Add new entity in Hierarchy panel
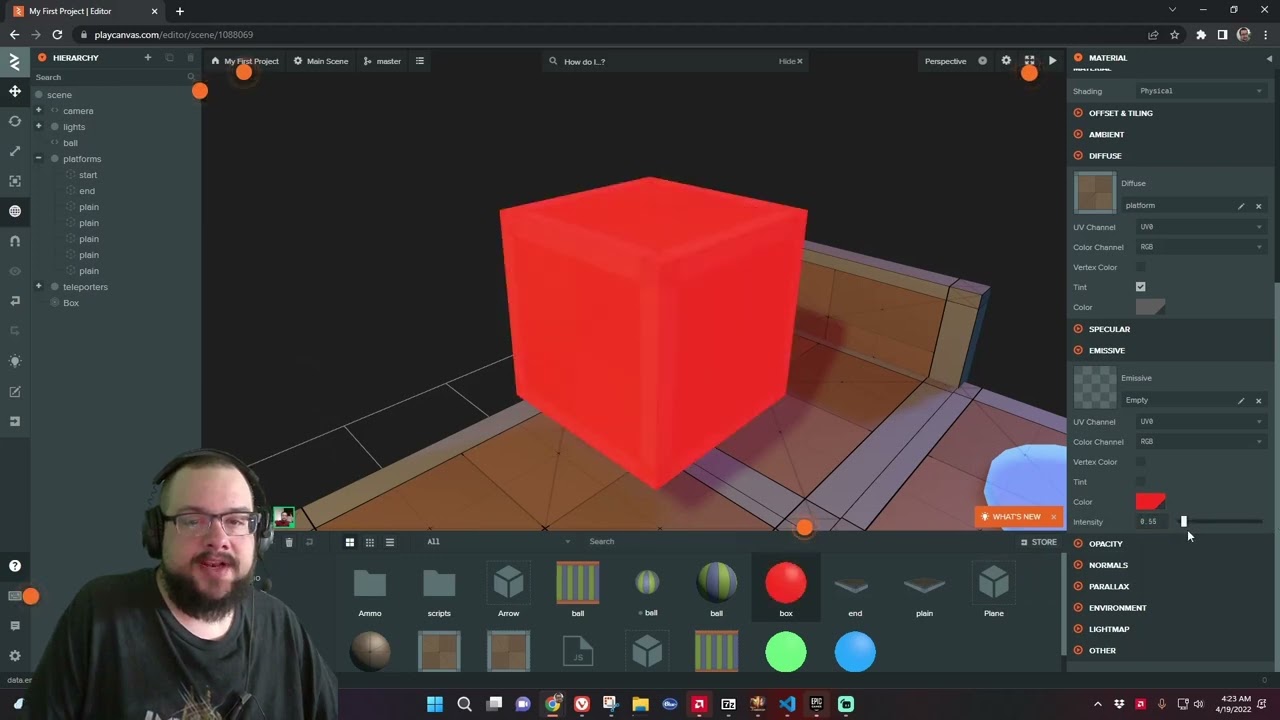The width and height of the screenshot is (1280, 720). (x=147, y=58)
